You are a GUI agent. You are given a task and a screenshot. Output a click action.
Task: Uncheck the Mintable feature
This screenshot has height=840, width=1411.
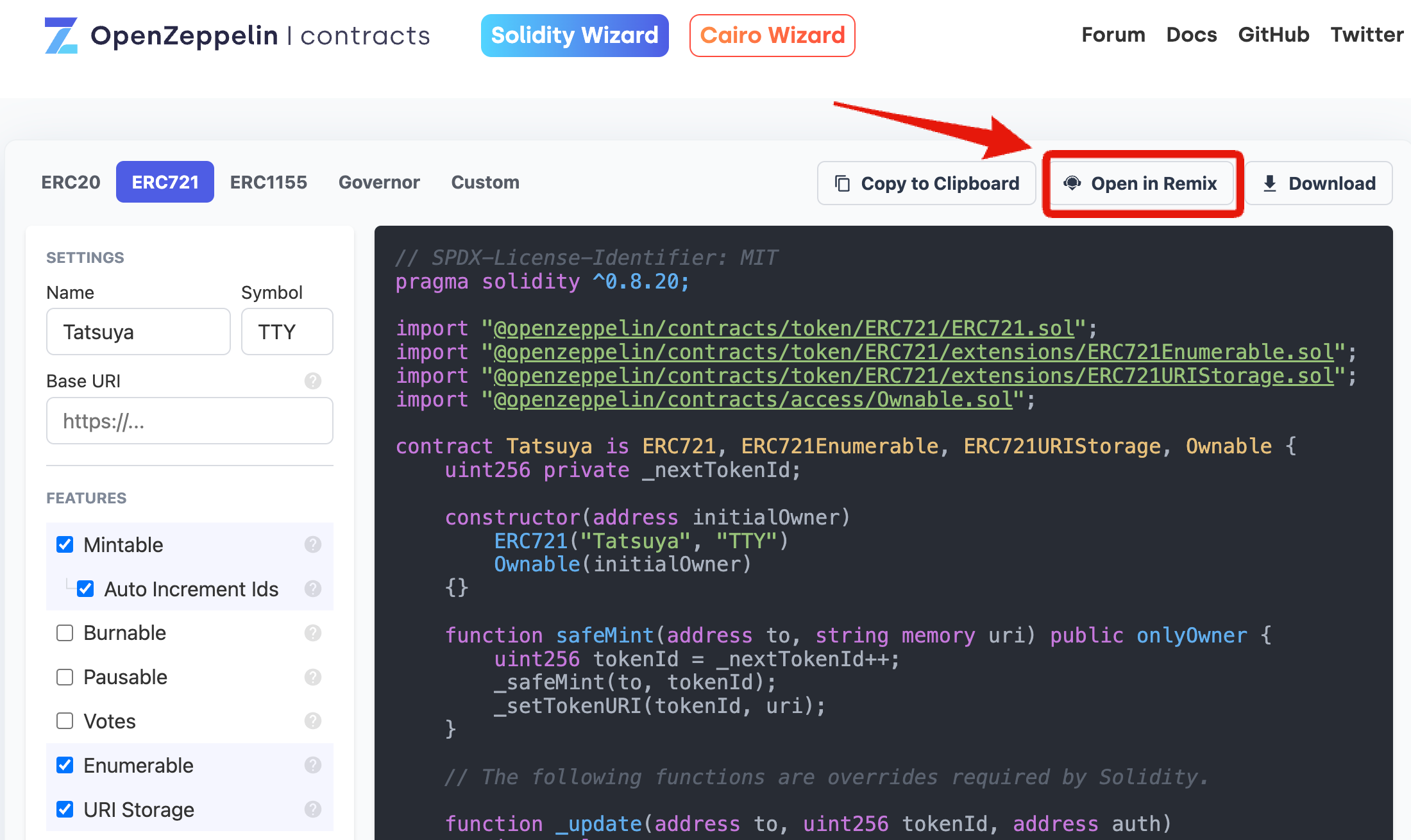65,544
